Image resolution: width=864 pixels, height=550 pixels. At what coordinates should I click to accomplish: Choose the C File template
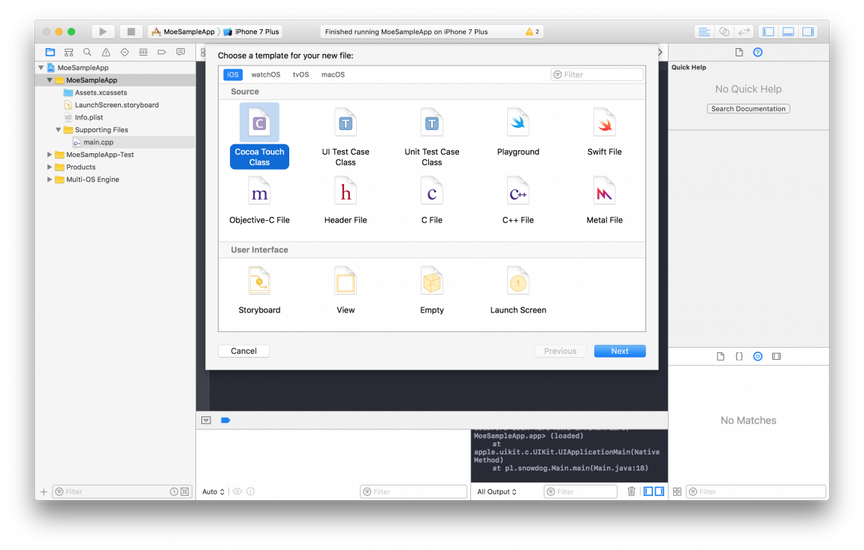click(x=431, y=200)
